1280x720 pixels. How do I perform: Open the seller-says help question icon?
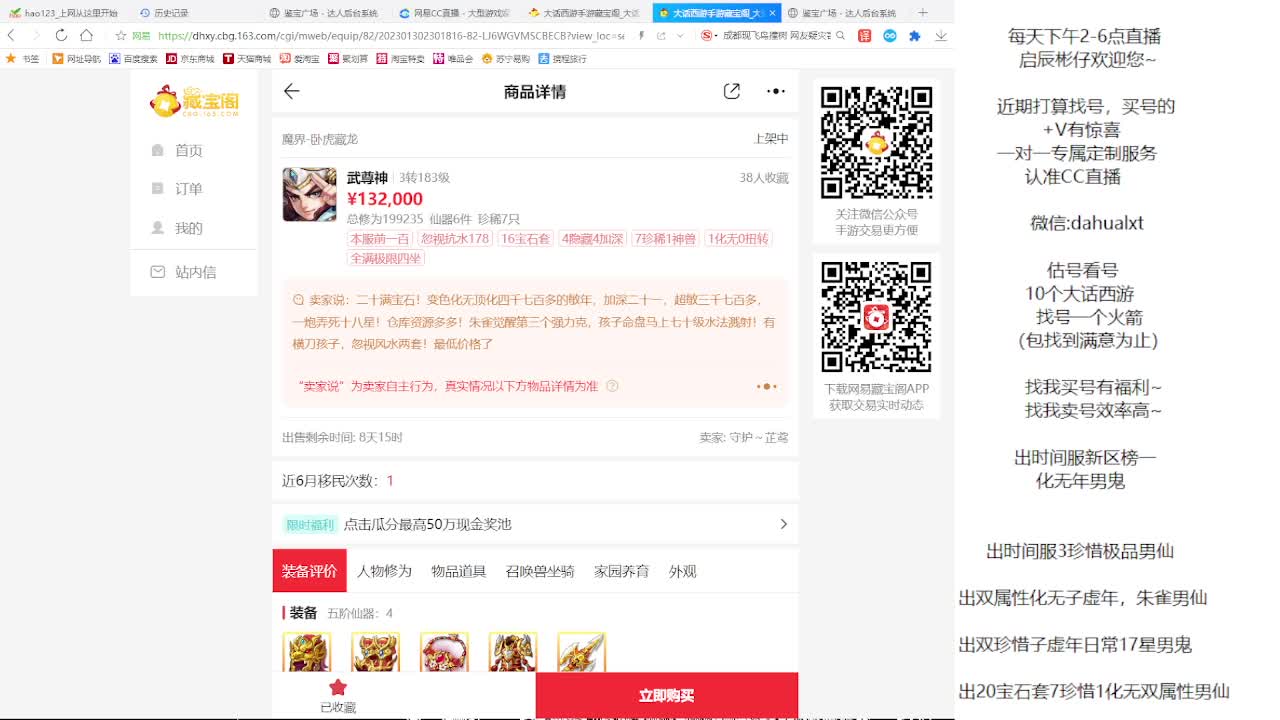612,386
